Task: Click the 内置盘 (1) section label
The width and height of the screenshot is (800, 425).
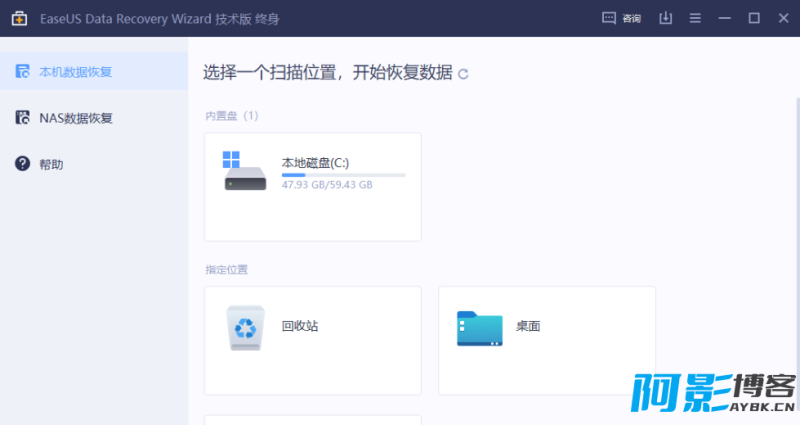Action: coord(232,116)
